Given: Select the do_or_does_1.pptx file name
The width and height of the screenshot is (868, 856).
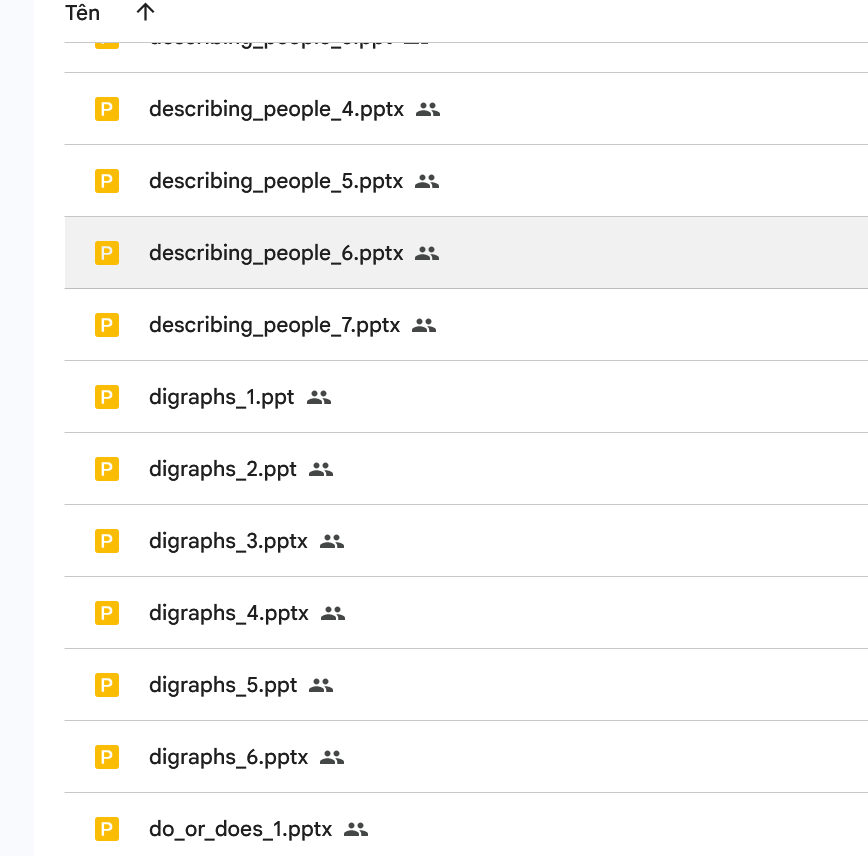Looking at the screenshot, I should click(240, 829).
